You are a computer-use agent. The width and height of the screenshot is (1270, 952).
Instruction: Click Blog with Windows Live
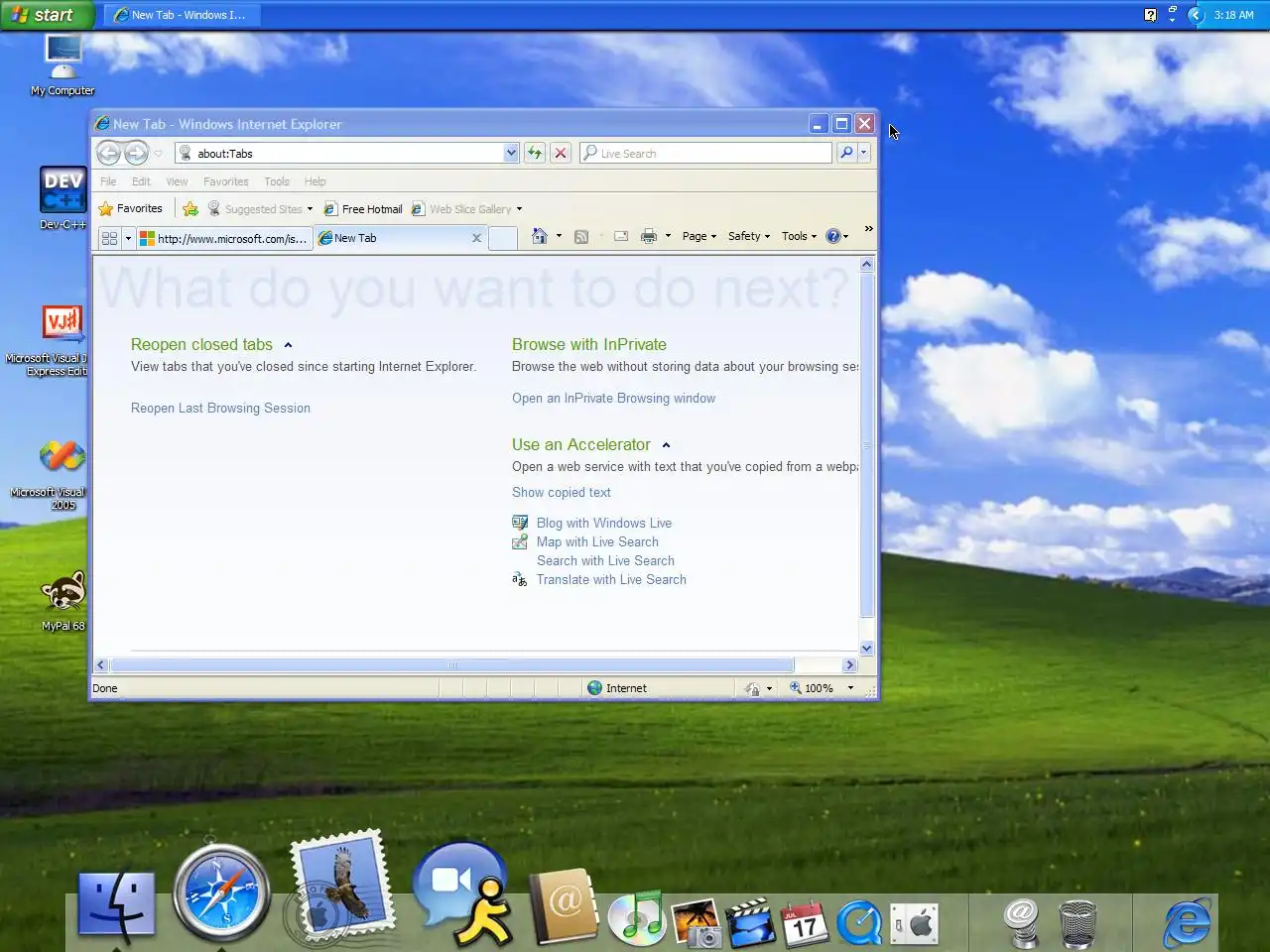click(x=603, y=524)
